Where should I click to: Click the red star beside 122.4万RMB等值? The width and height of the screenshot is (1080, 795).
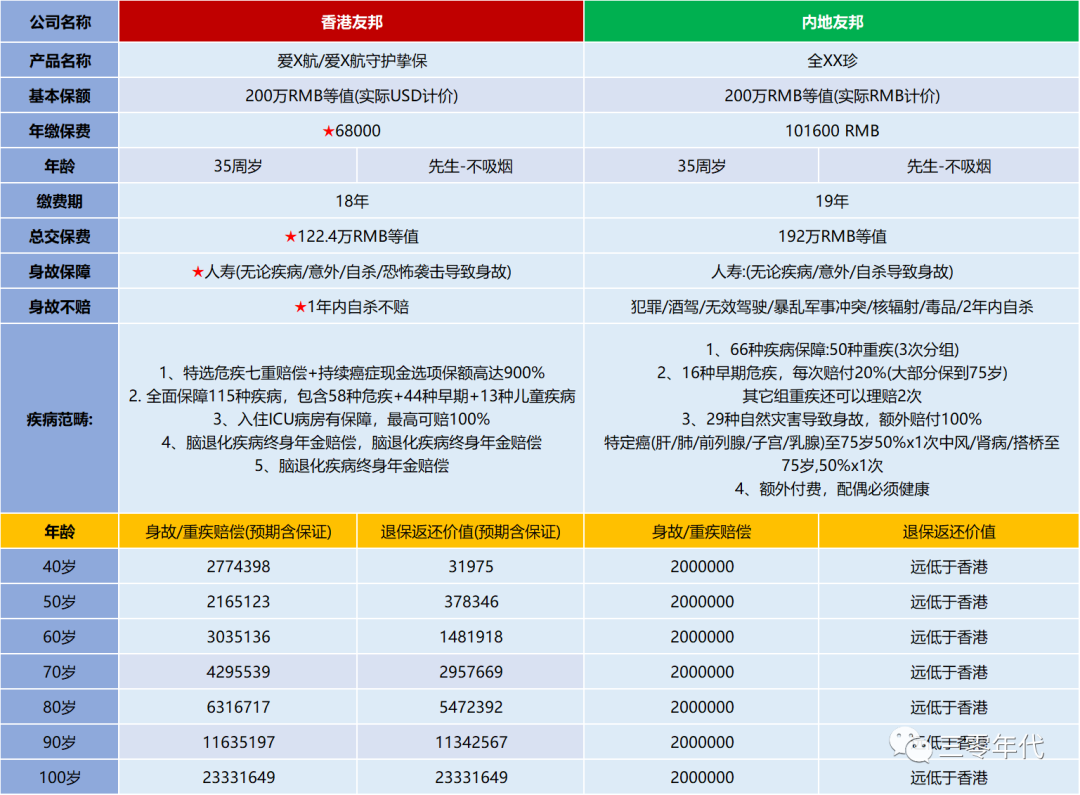(x=291, y=237)
